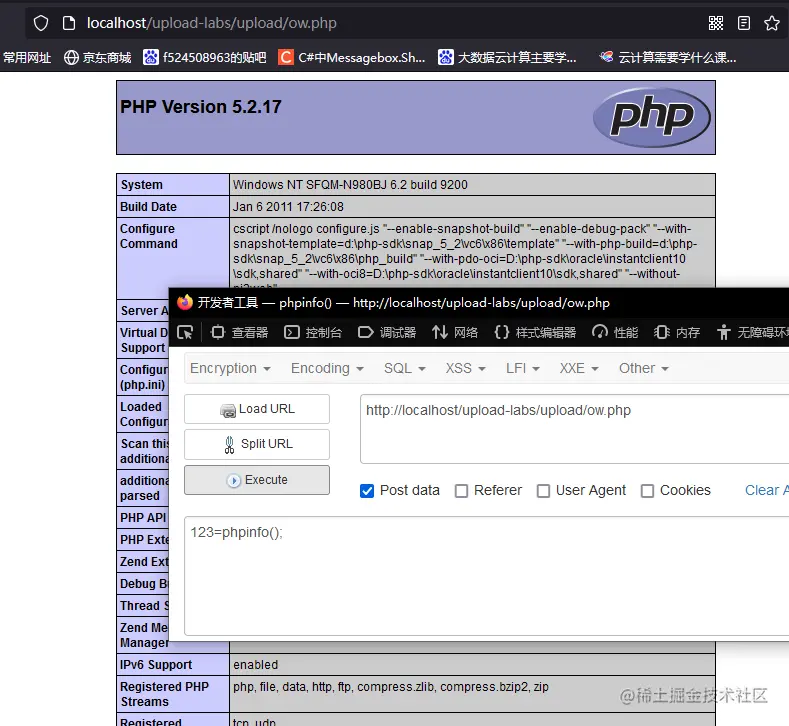Image resolution: width=789 pixels, height=726 pixels.
Task: Click the QR code icon in address bar
Action: [716, 23]
